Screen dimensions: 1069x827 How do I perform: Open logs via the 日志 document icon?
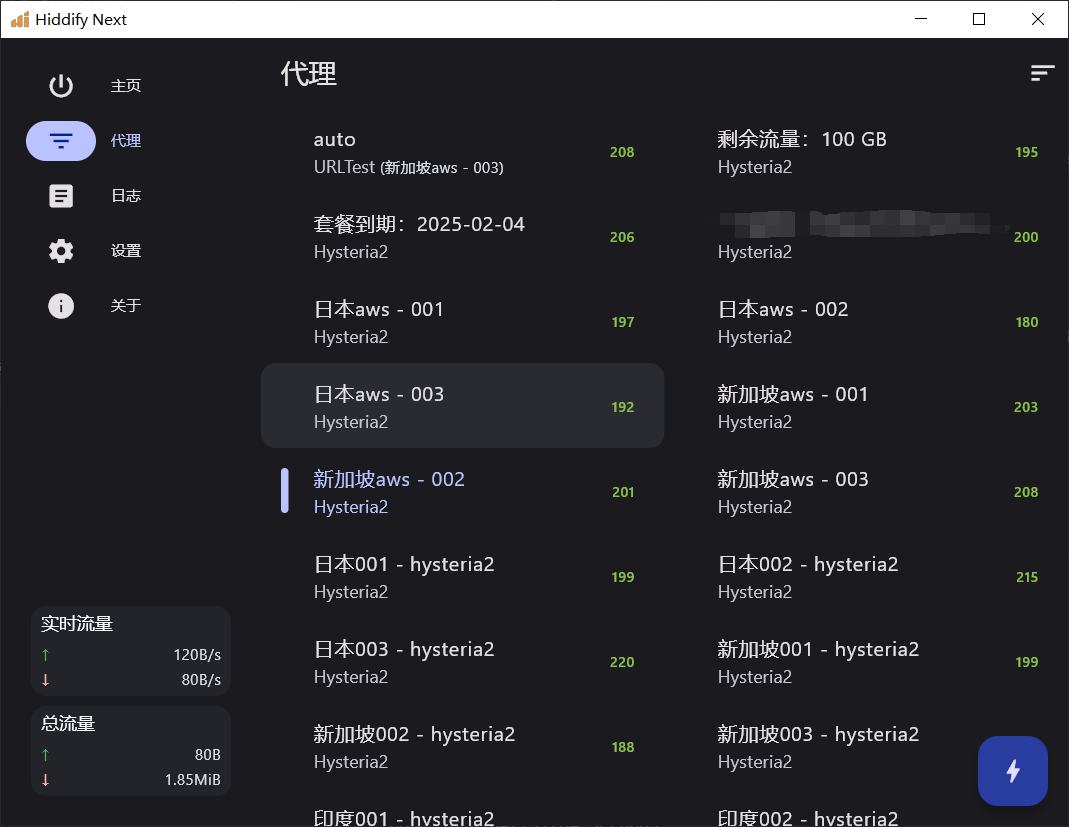61,196
